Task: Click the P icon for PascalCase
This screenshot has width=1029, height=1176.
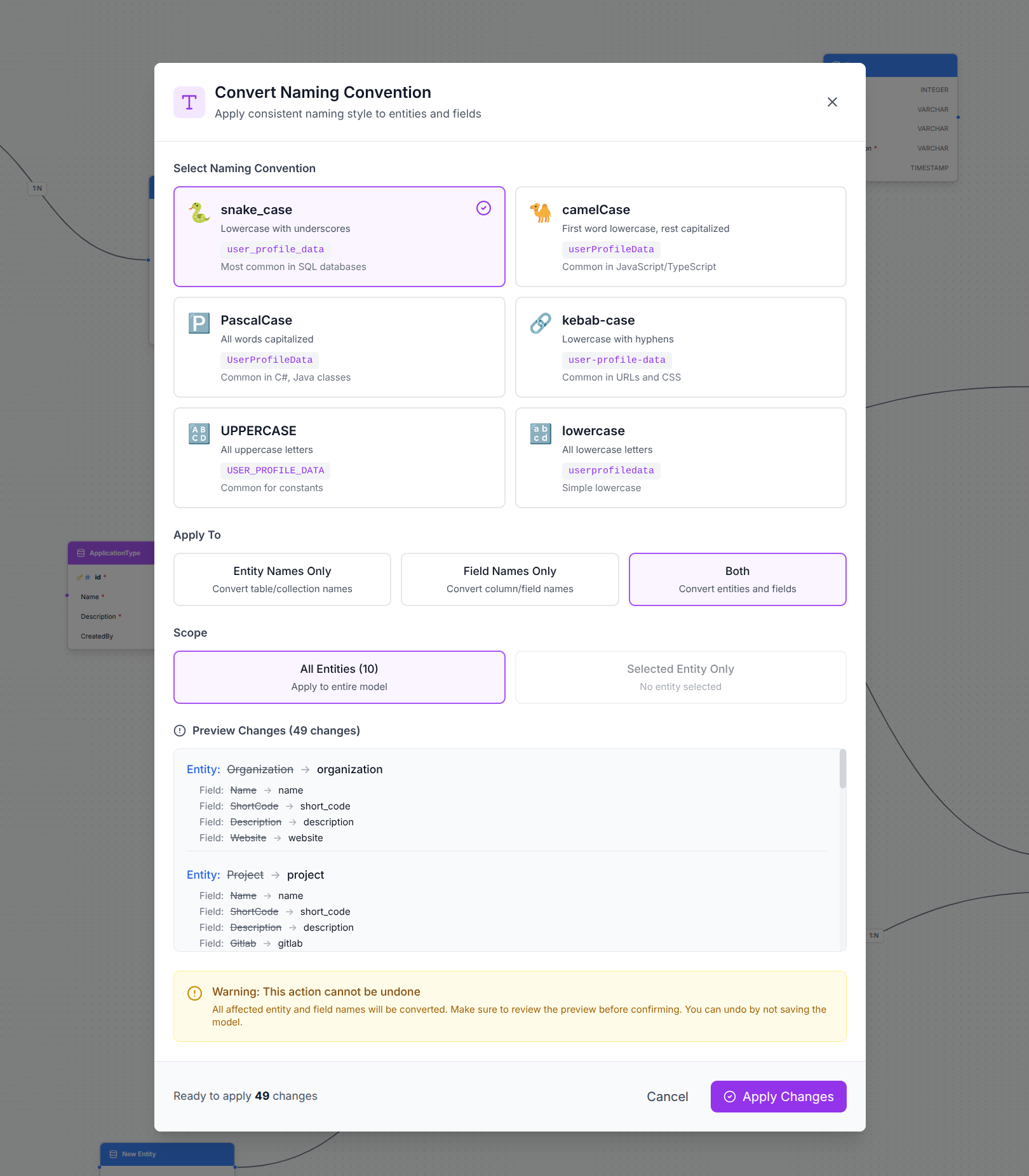Action: tap(199, 323)
